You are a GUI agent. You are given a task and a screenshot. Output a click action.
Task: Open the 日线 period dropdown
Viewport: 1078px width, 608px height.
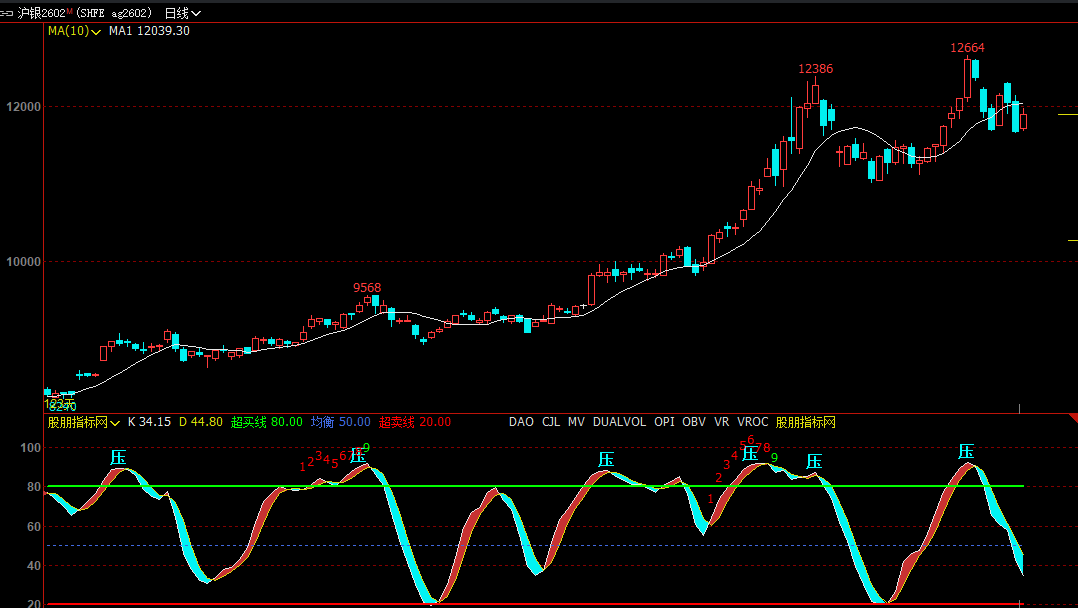pyautogui.click(x=182, y=13)
